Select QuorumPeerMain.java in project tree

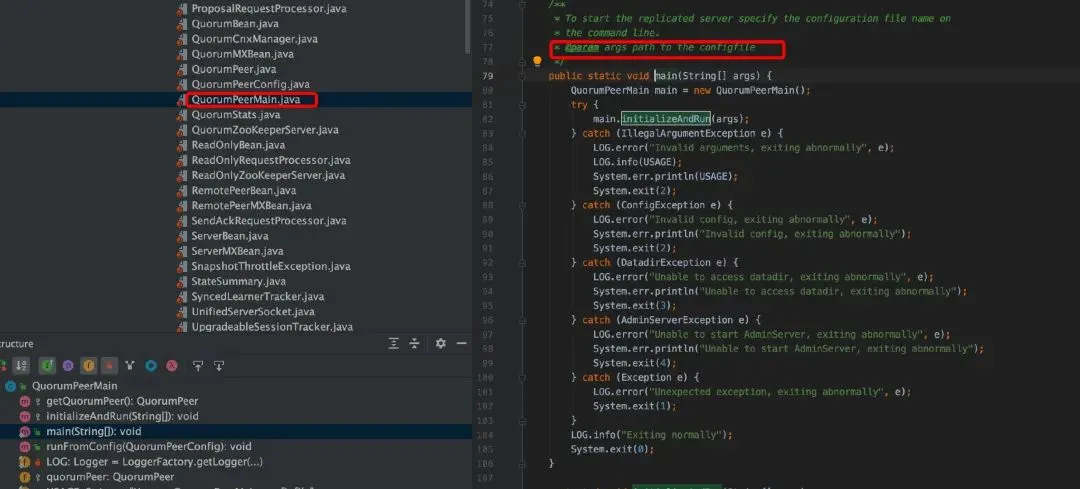(246, 100)
